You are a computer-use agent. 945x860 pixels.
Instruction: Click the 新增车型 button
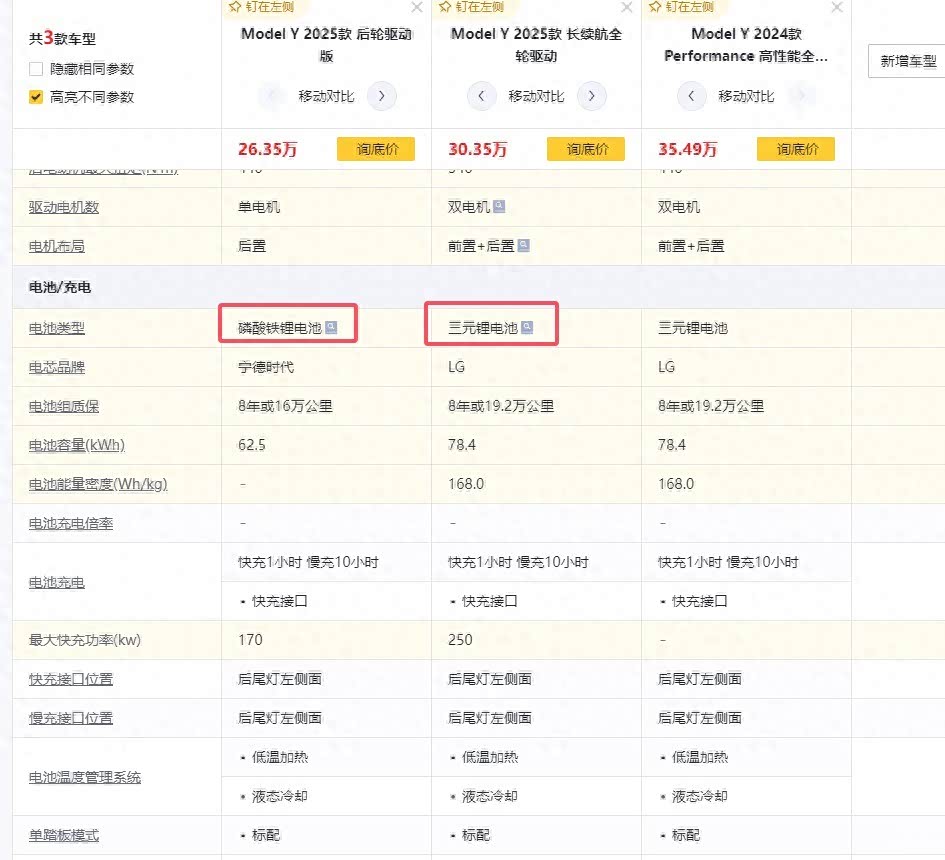(907, 61)
